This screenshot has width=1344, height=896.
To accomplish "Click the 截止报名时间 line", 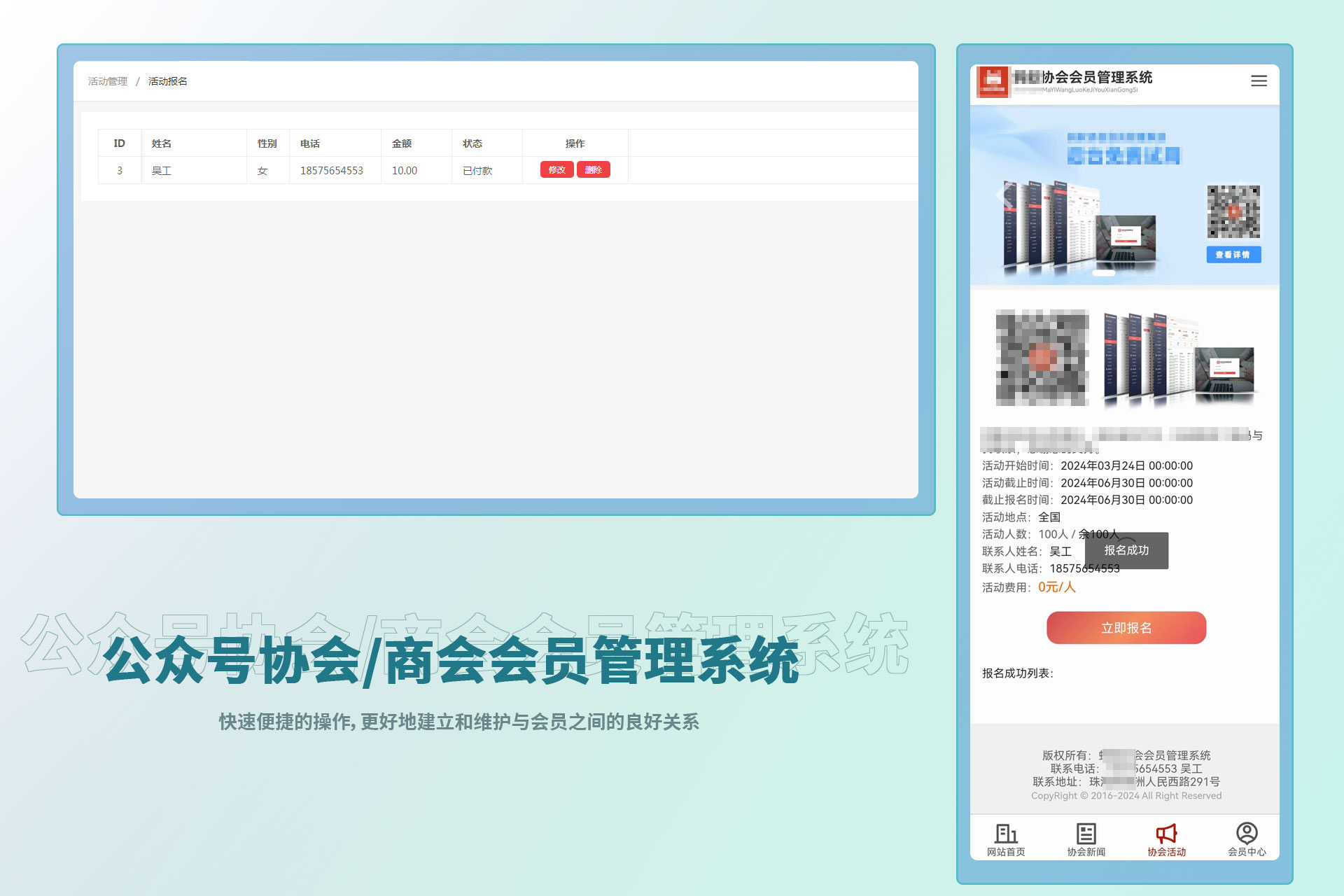I will (x=1087, y=500).
